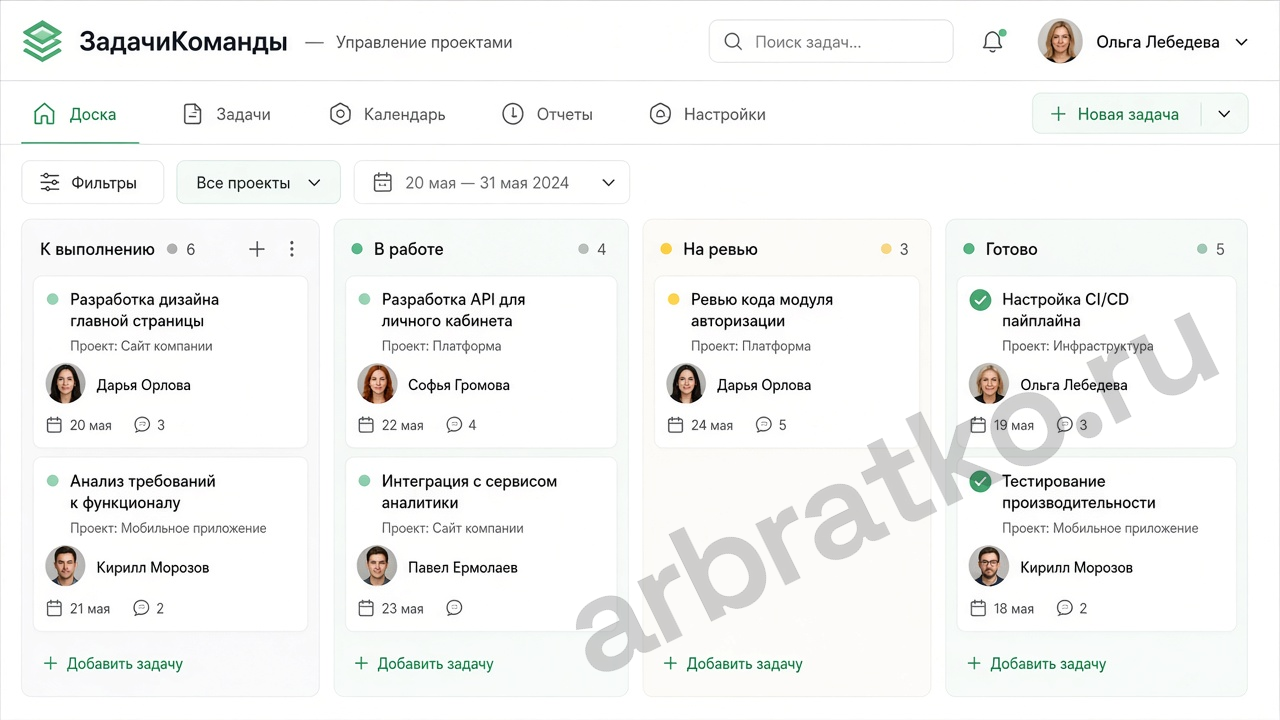This screenshot has height=720, width=1280.
Task: Click Добавить задачу in Готово column
Action: point(1037,663)
